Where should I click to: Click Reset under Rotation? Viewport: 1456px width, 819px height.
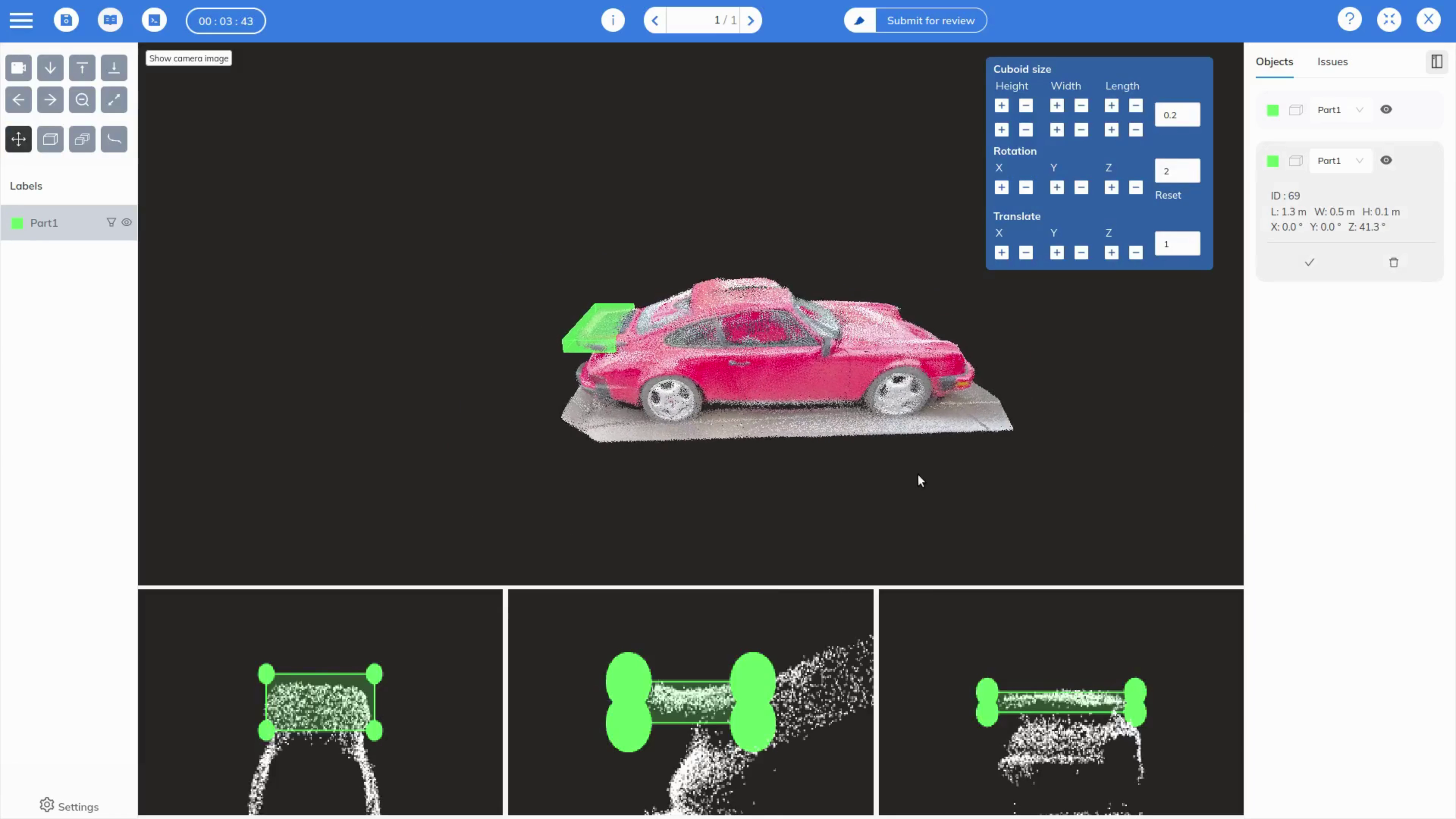[1168, 195]
